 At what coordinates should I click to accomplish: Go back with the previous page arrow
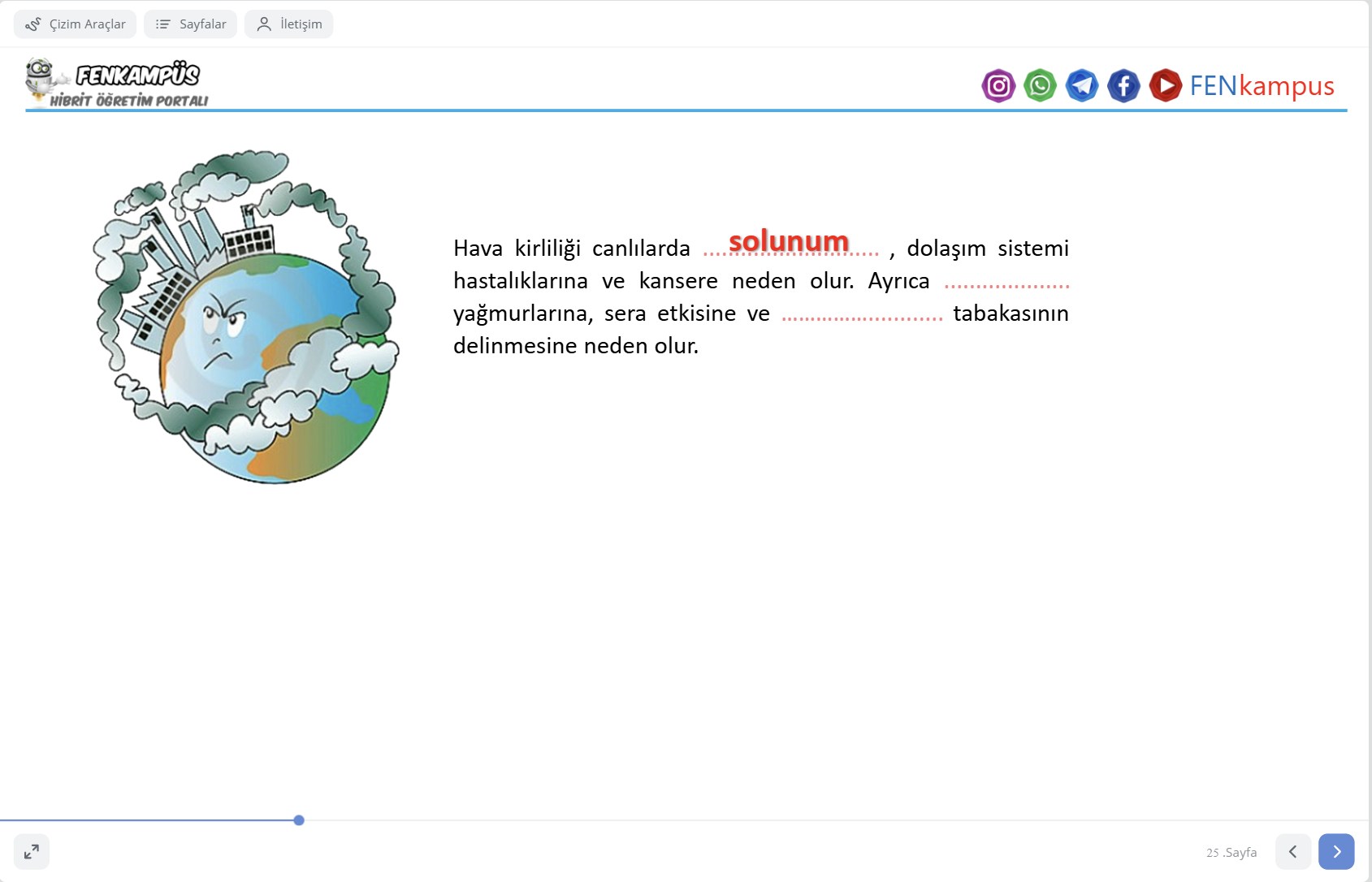[1292, 852]
